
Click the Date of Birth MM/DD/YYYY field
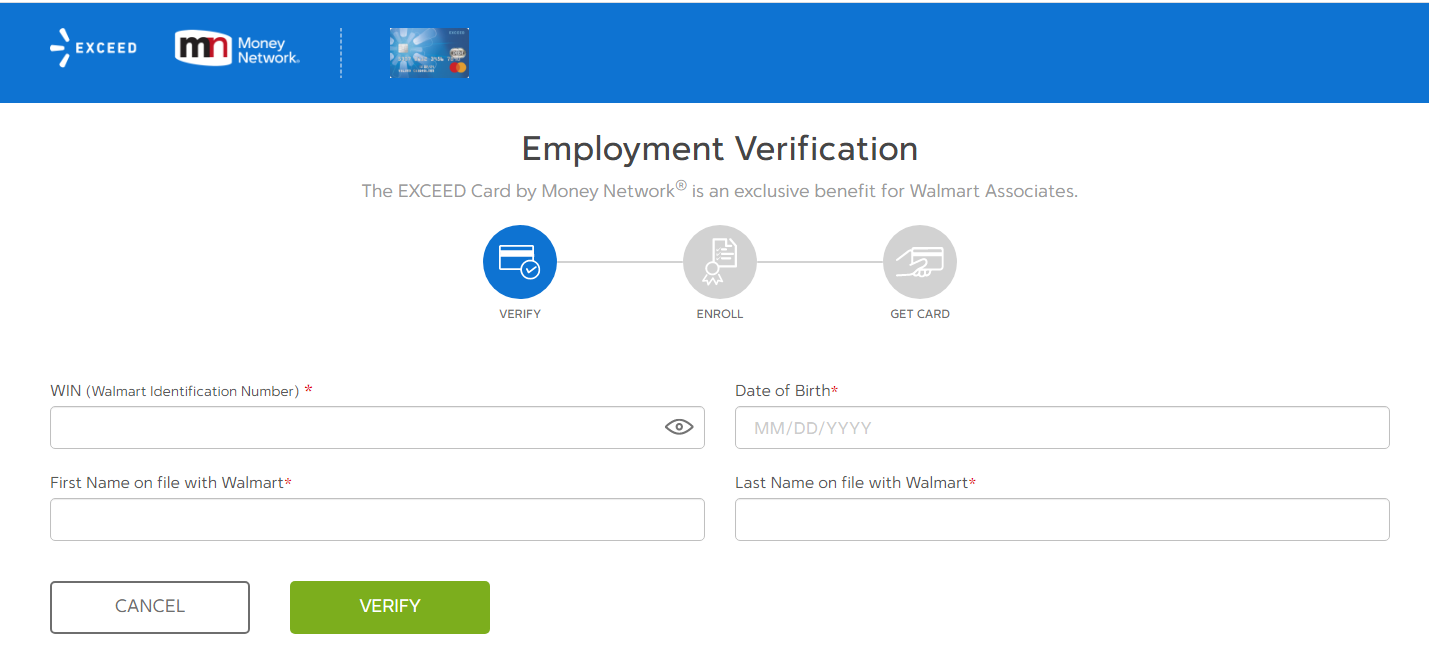(1061, 427)
